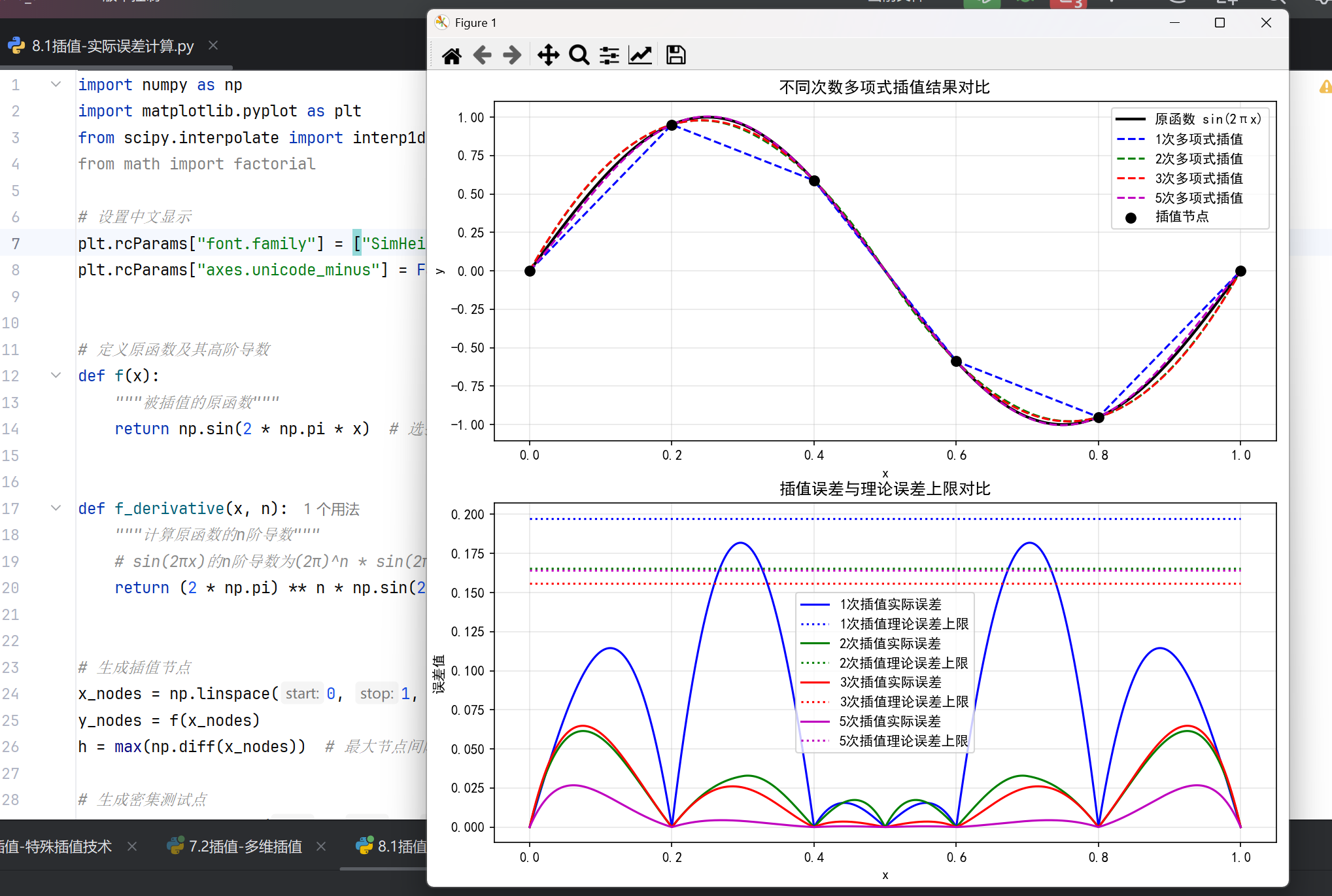Viewport: 1332px width, 896px height.
Task: Open the Configure subplots sliders icon
Action: pos(609,56)
